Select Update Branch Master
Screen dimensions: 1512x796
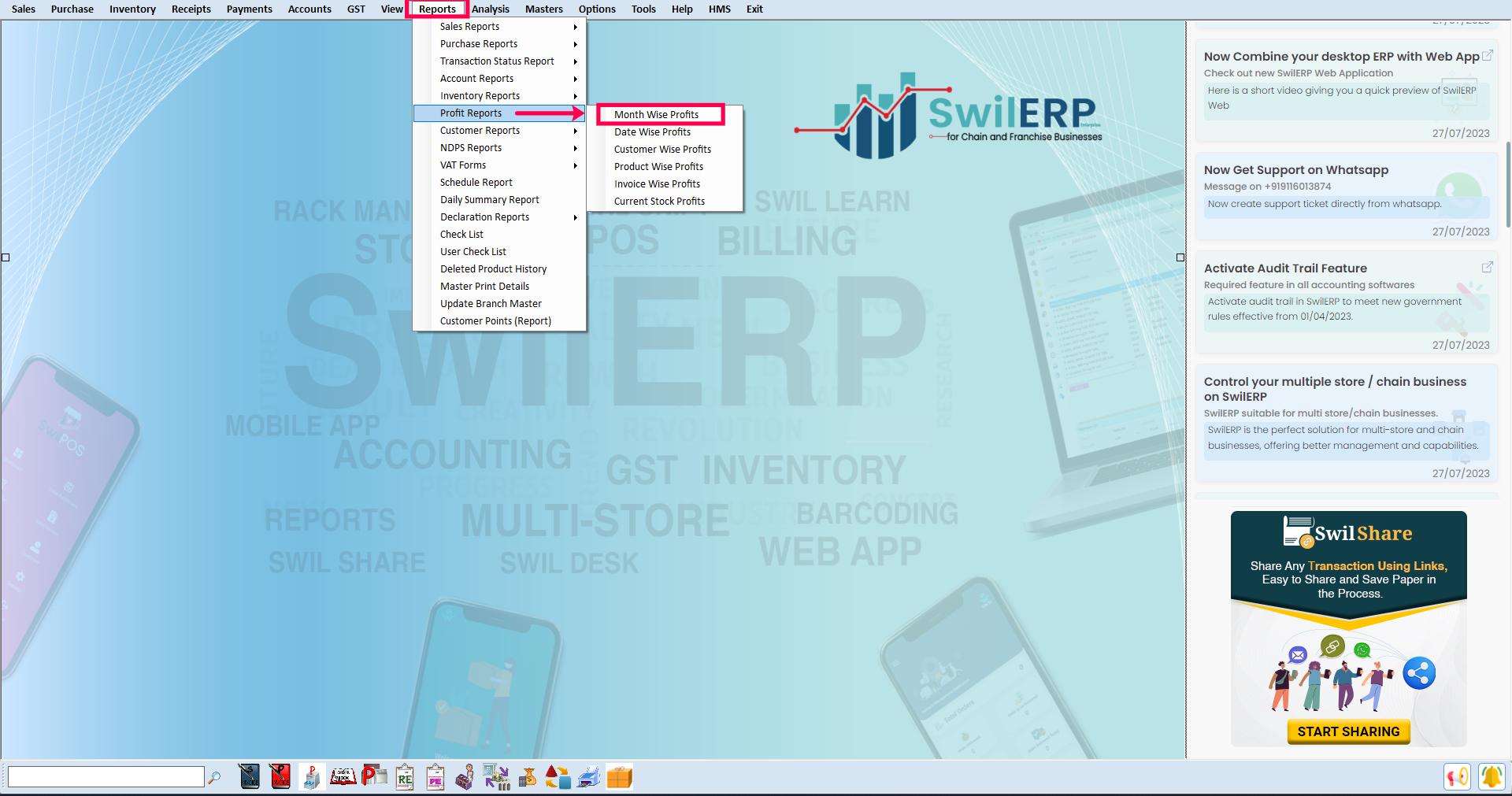pyautogui.click(x=499, y=304)
